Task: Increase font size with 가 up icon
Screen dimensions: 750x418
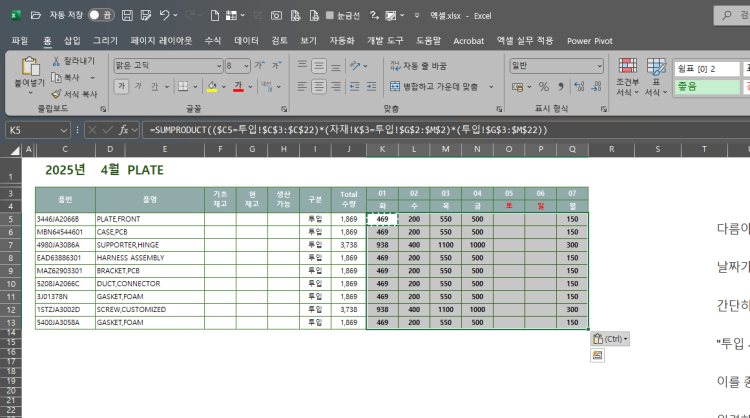Action: 259,65
